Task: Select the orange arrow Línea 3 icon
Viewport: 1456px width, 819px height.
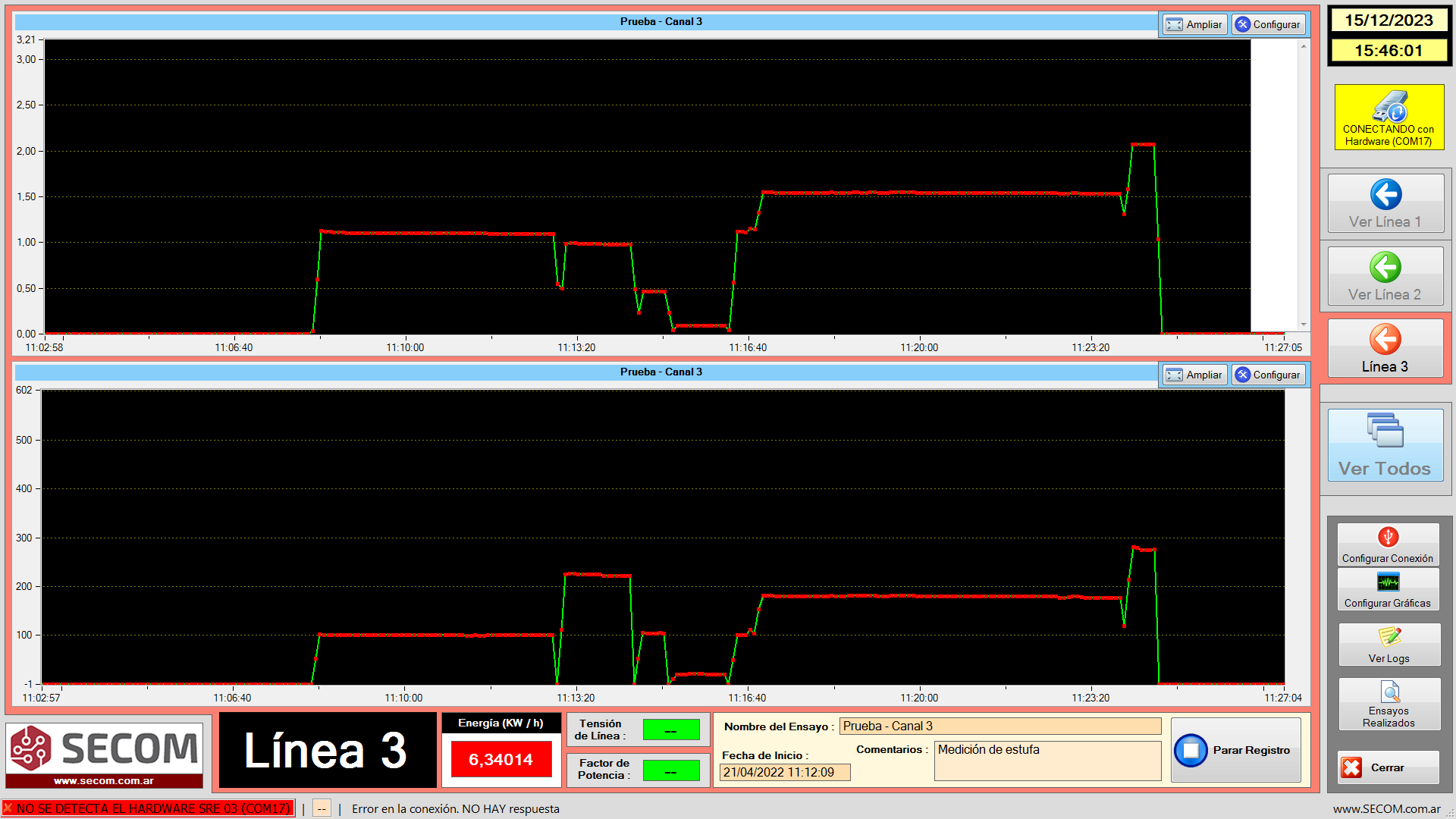Action: tap(1385, 340)
